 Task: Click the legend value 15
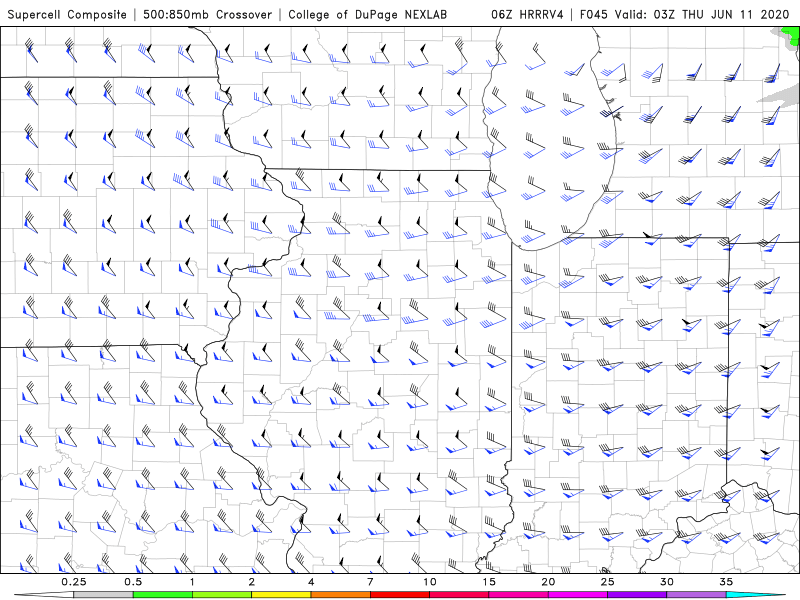489,582
